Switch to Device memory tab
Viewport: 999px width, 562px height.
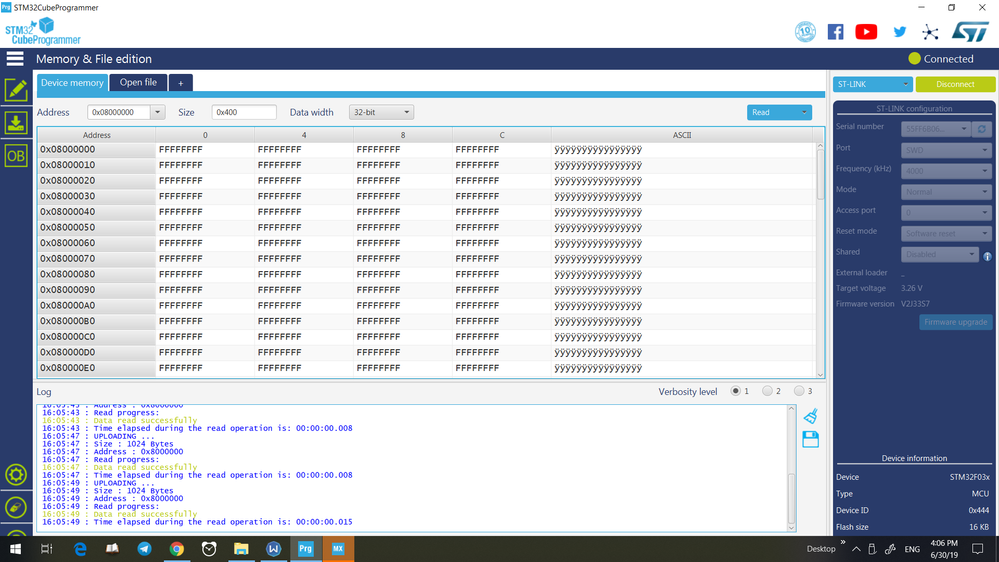tap(72, 83)
